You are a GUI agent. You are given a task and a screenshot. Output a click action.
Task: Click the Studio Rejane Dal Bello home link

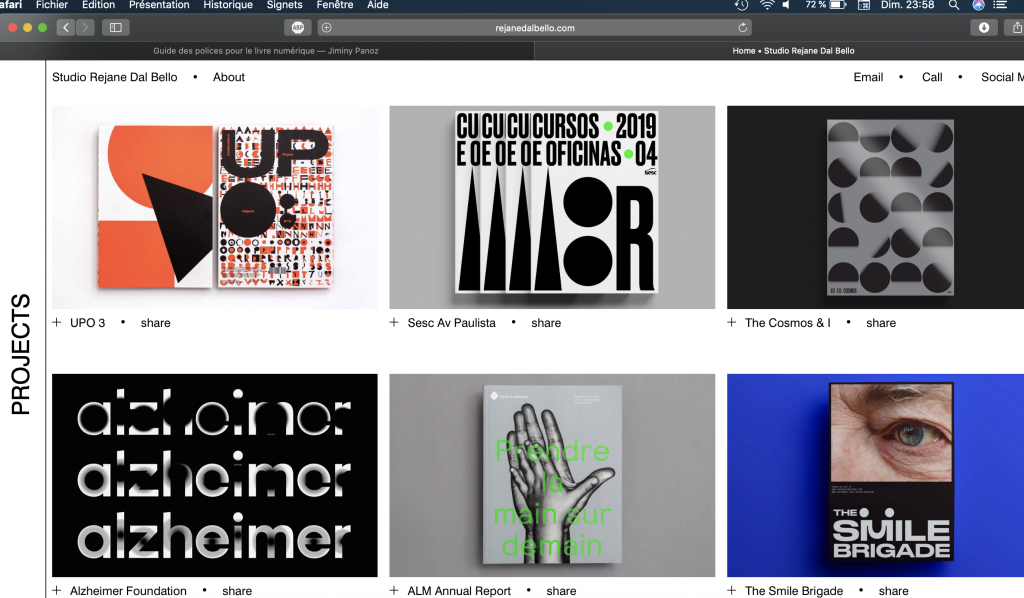point(115,77)
